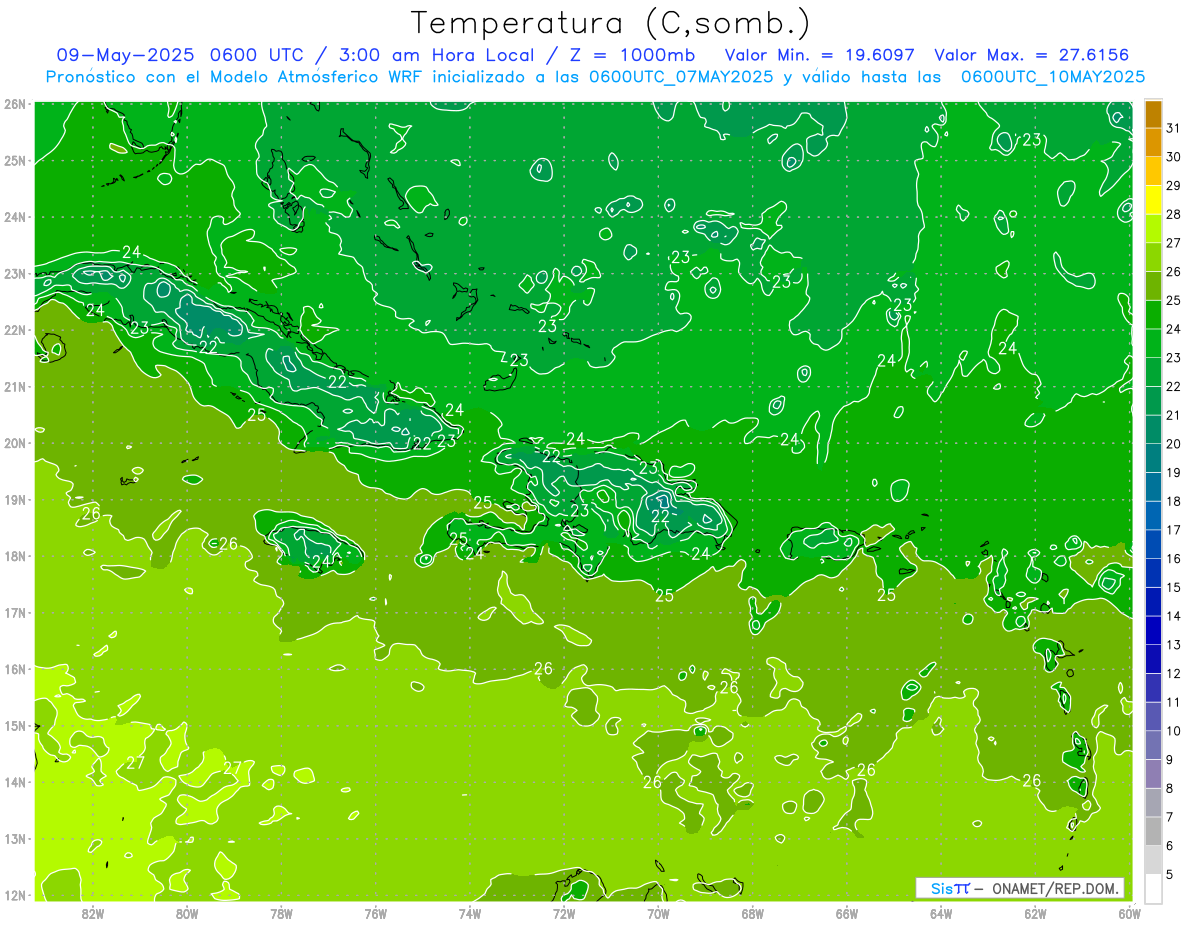Click the 74W longitude axis label

click(470, 913)
